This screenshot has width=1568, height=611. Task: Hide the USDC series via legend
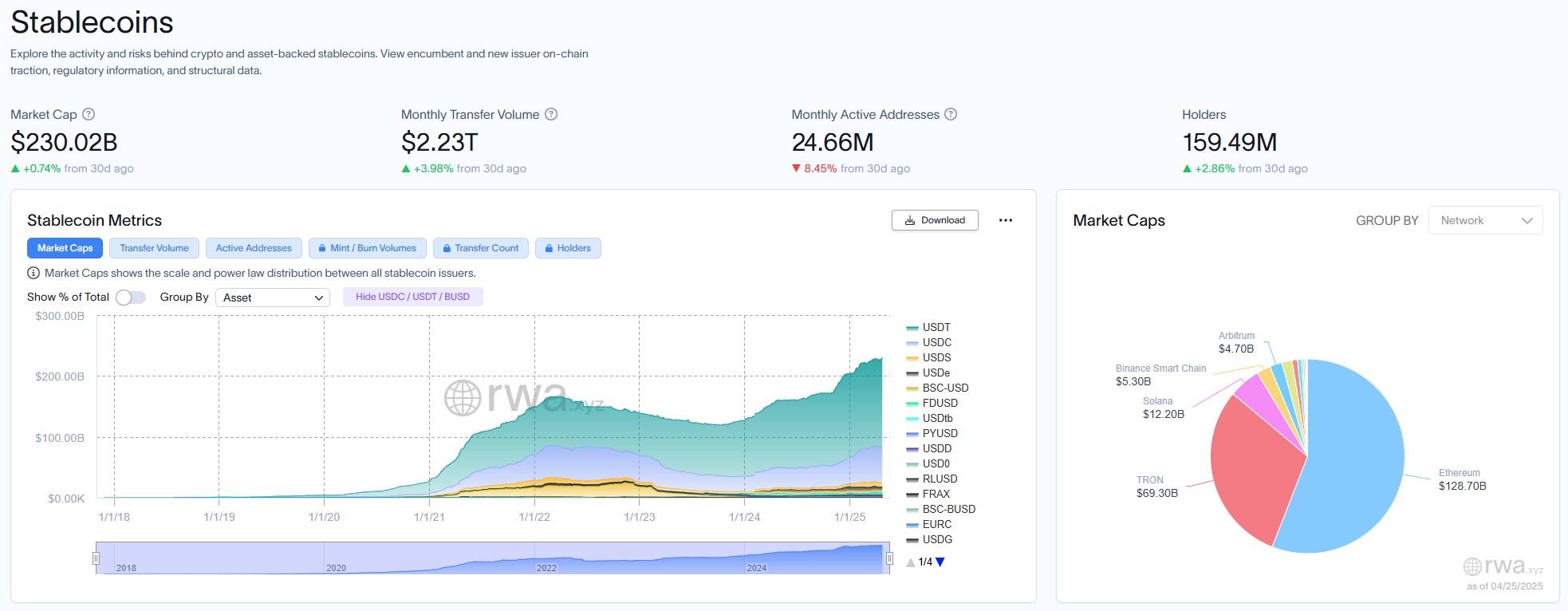pos(936,342)
